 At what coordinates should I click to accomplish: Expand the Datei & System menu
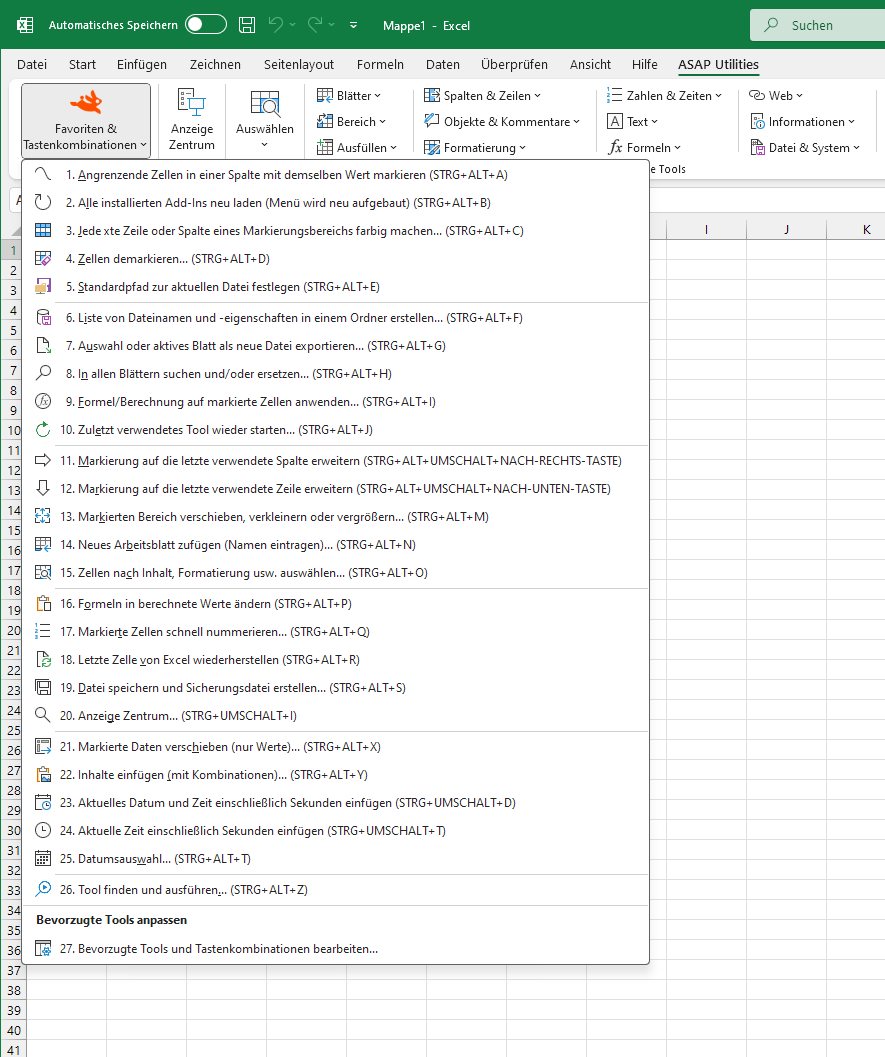(x=805, y=147)
